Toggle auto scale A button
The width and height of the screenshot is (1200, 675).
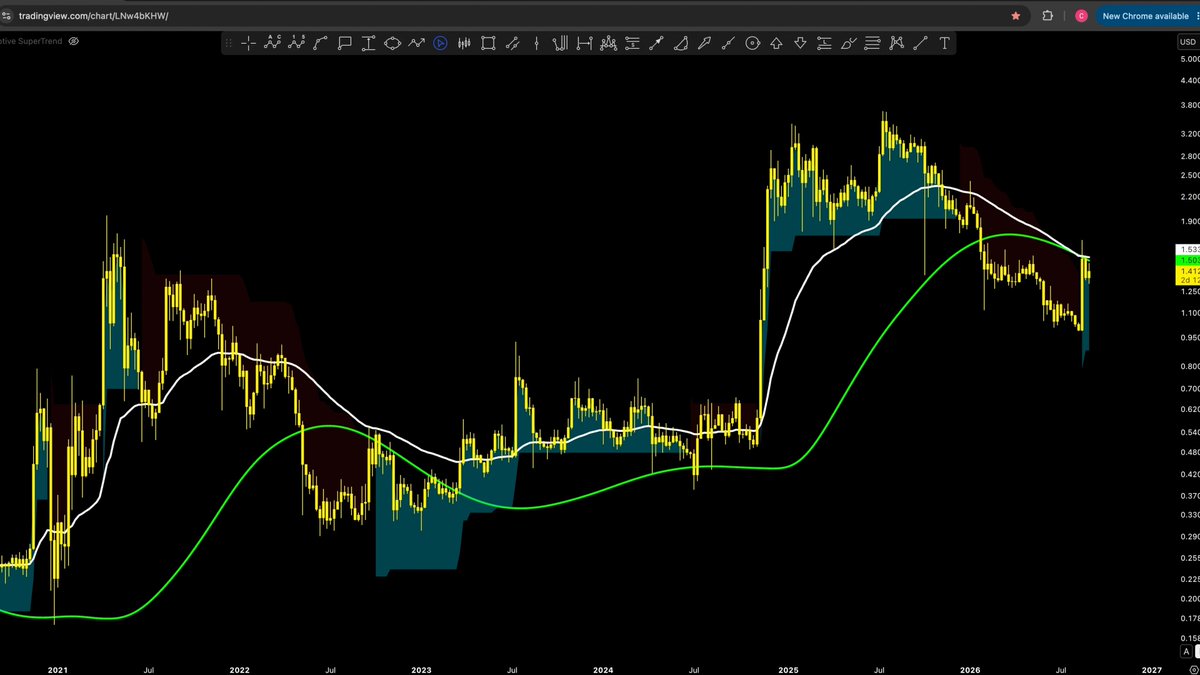click(x=1186, y=652)
